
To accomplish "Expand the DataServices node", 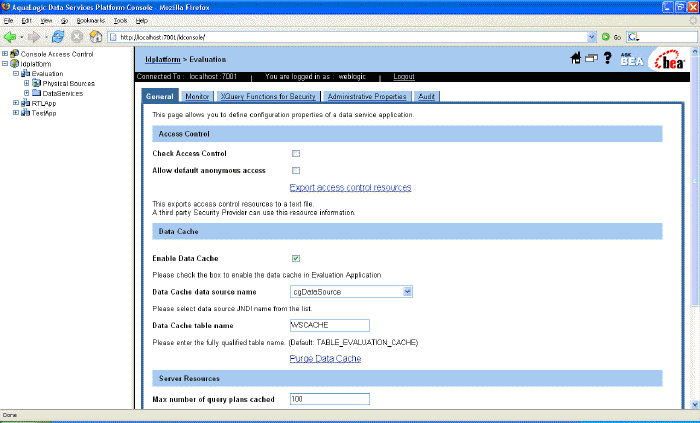I will pyautogui.click(x=26, y=93).
